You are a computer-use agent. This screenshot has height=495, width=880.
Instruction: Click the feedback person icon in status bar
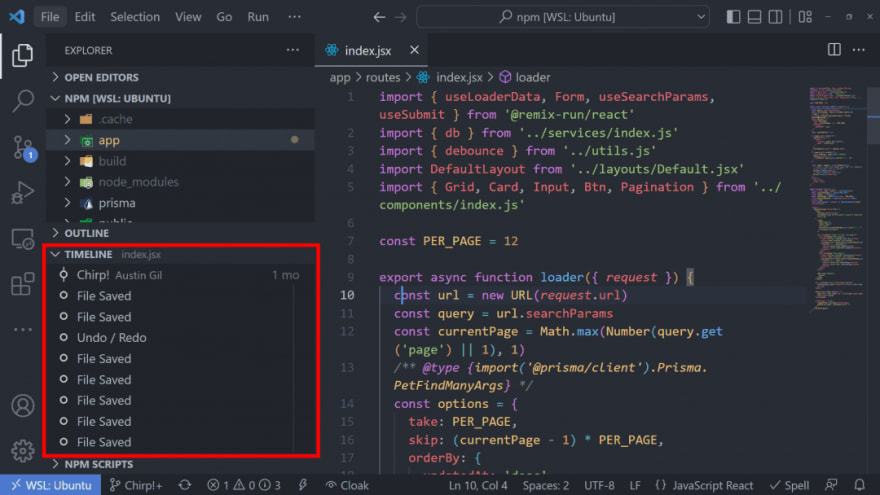tap(831, 485)
